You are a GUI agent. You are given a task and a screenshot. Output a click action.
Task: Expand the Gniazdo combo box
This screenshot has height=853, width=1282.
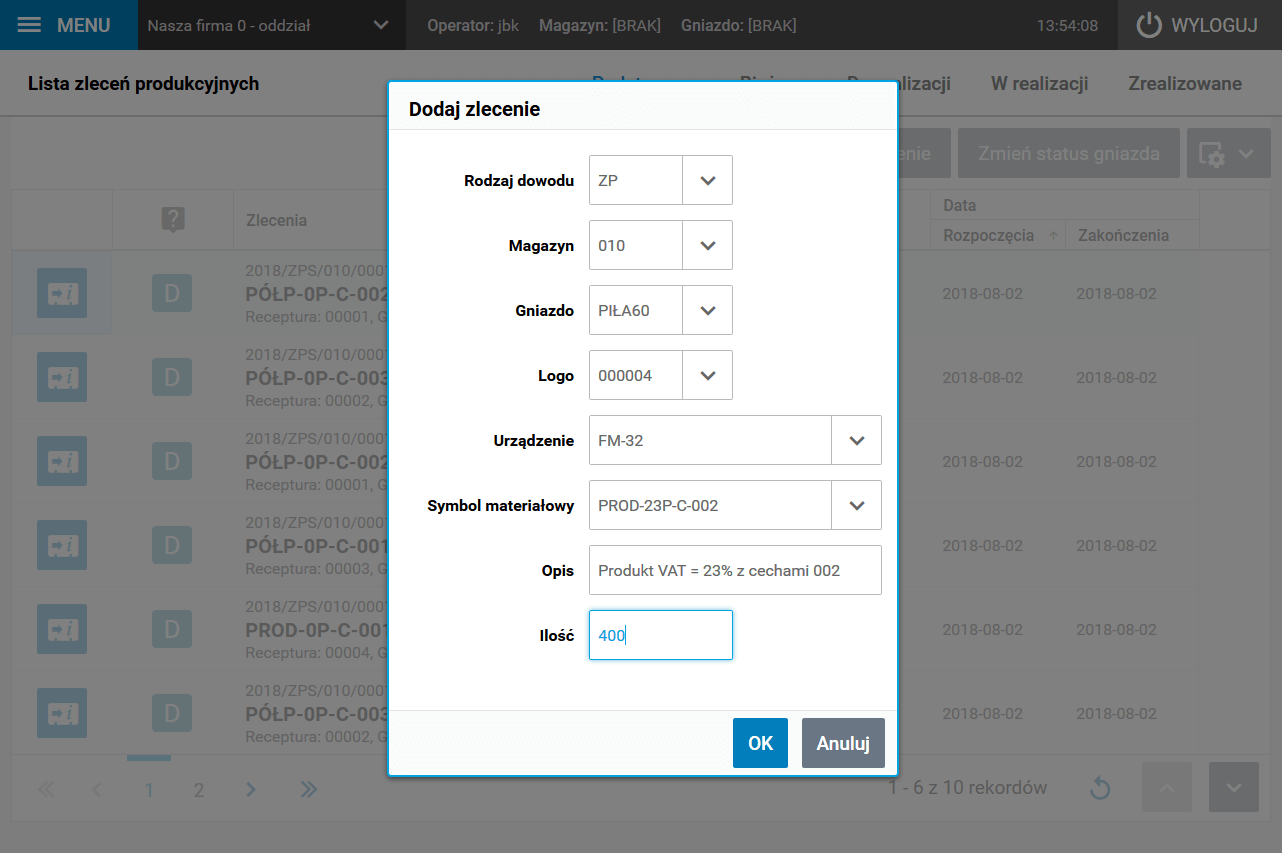click(x=708, y=311)
